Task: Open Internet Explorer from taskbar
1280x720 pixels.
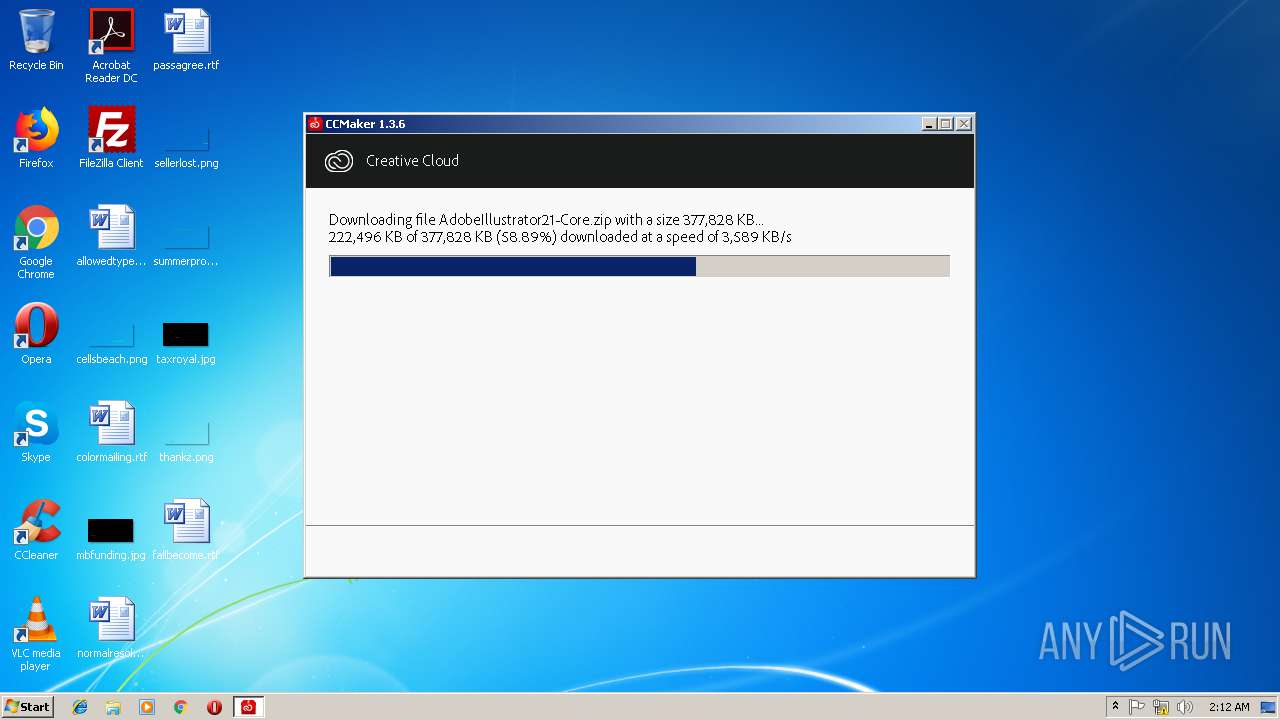Action: pos(80,707)
